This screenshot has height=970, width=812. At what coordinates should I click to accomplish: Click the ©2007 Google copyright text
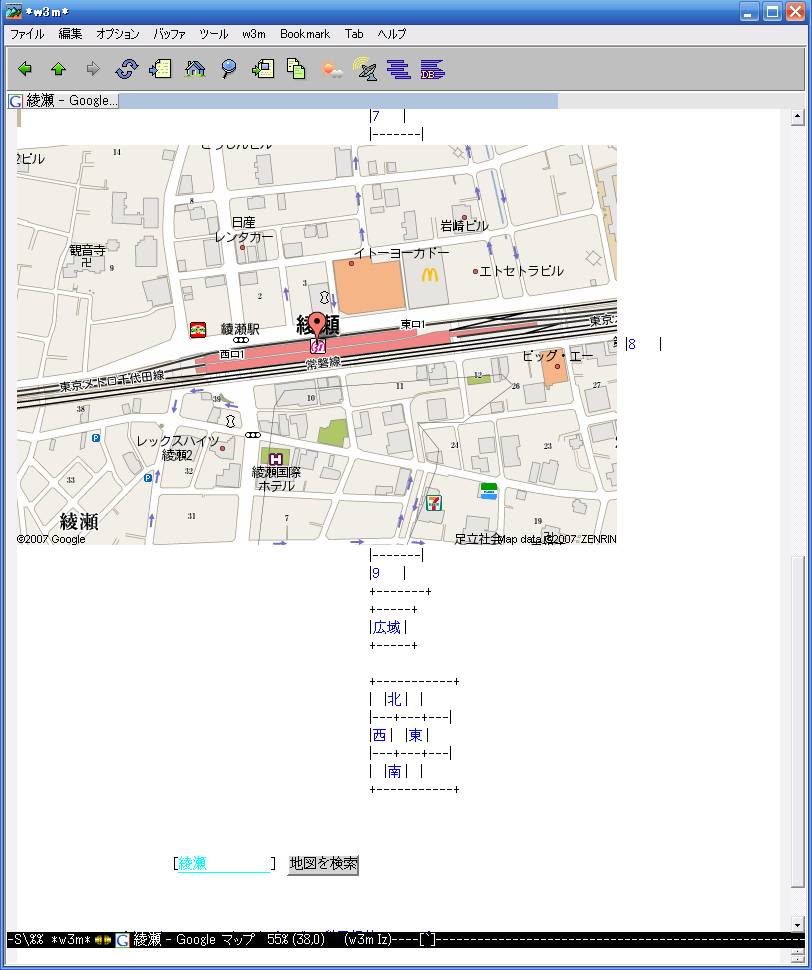click(x=51, y=539)
